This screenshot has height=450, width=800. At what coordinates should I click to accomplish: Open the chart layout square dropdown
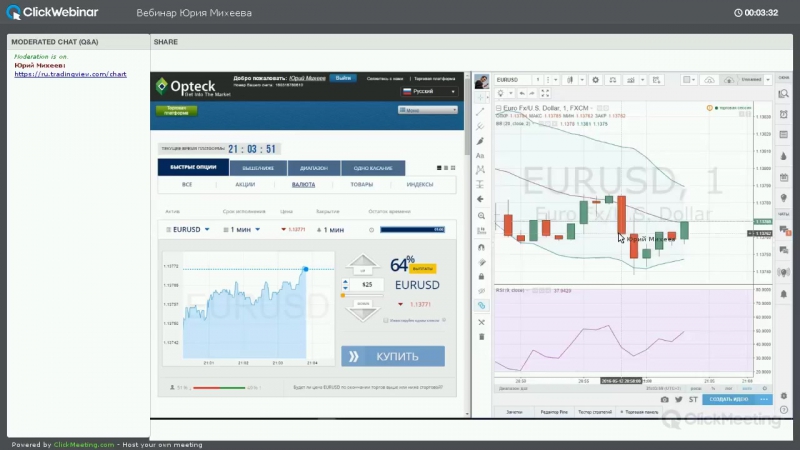[x=689, y=80]
